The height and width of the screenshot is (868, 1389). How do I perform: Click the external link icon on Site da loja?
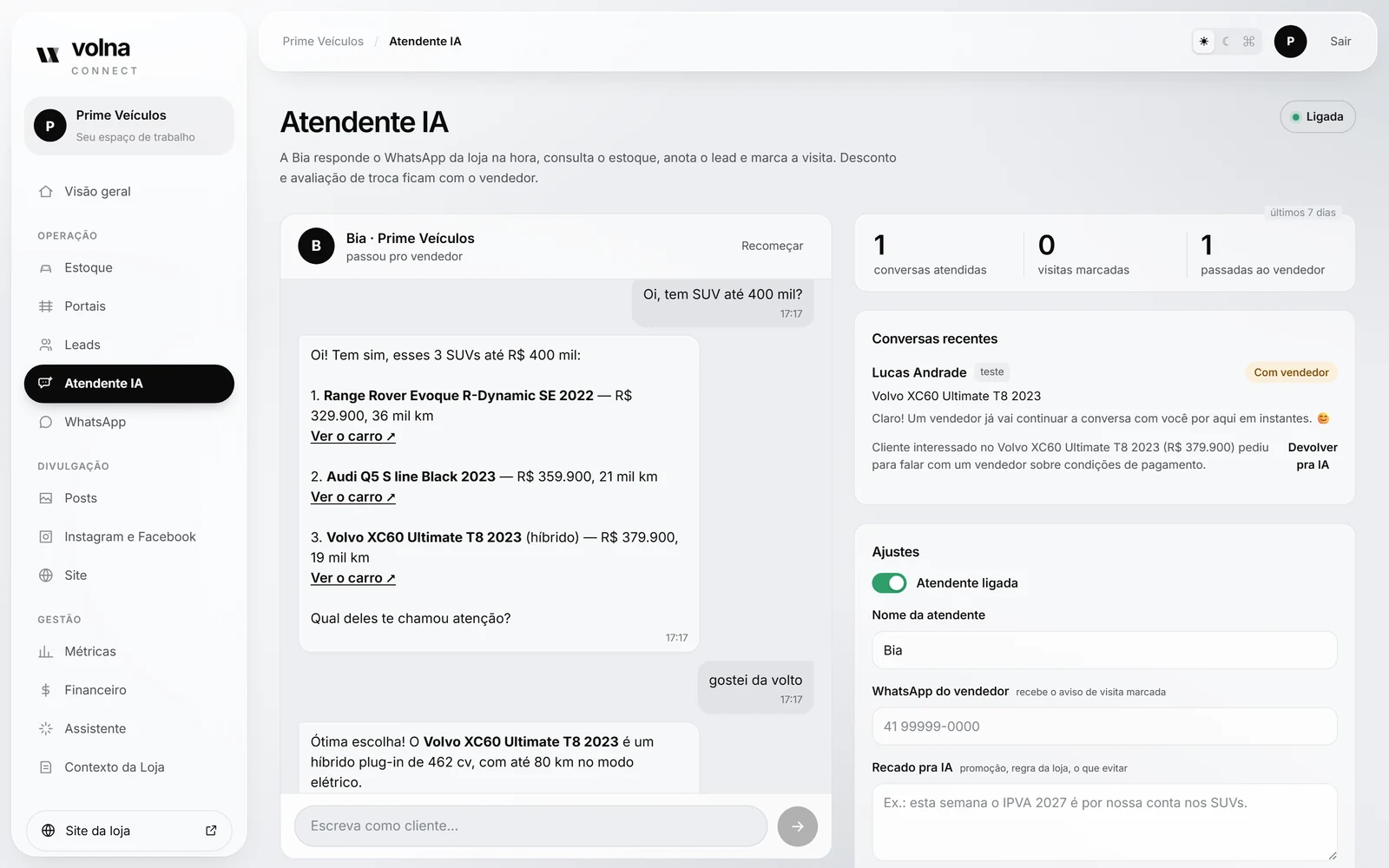click(x=211, y=831)
